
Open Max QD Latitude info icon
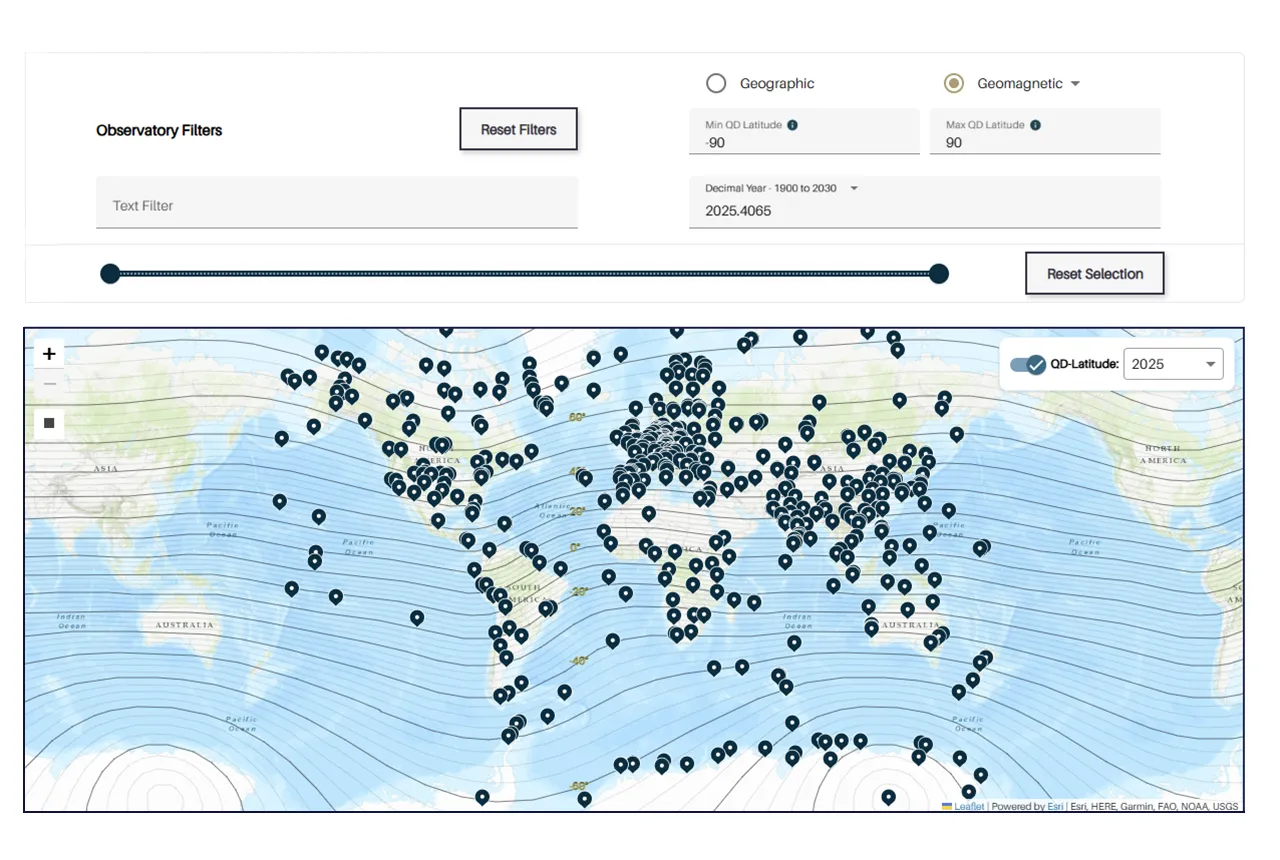pos(1035,125)
